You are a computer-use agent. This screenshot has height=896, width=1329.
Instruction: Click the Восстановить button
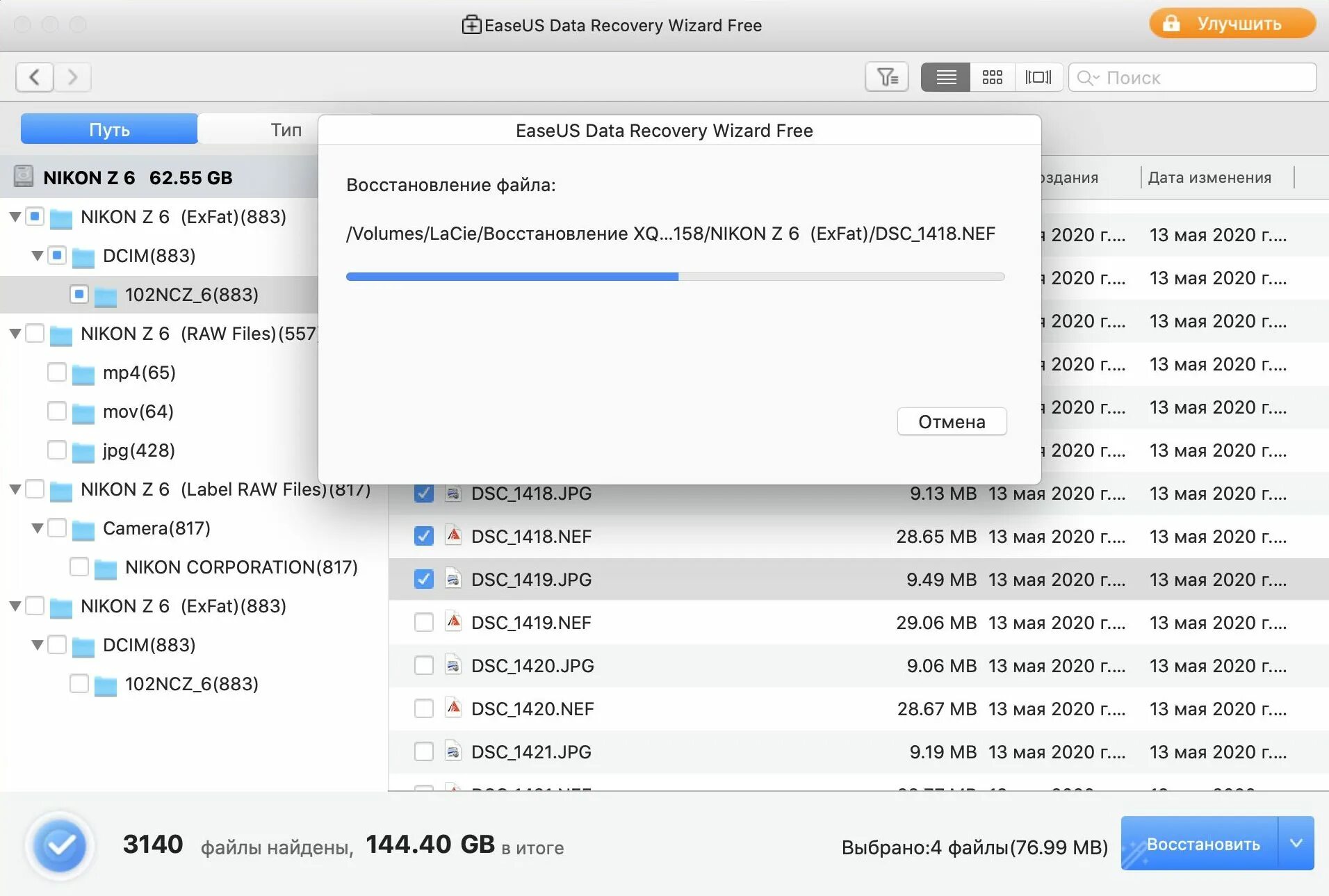pos(1200,843)
